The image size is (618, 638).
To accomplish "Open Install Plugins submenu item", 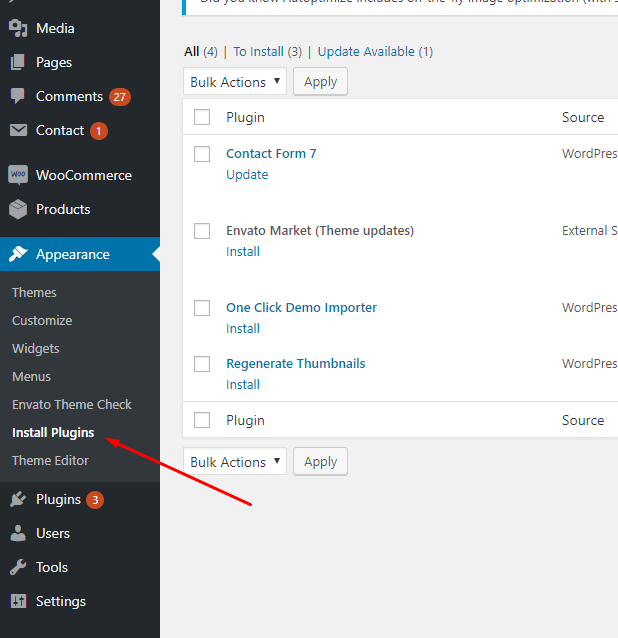I will point(53,433).
